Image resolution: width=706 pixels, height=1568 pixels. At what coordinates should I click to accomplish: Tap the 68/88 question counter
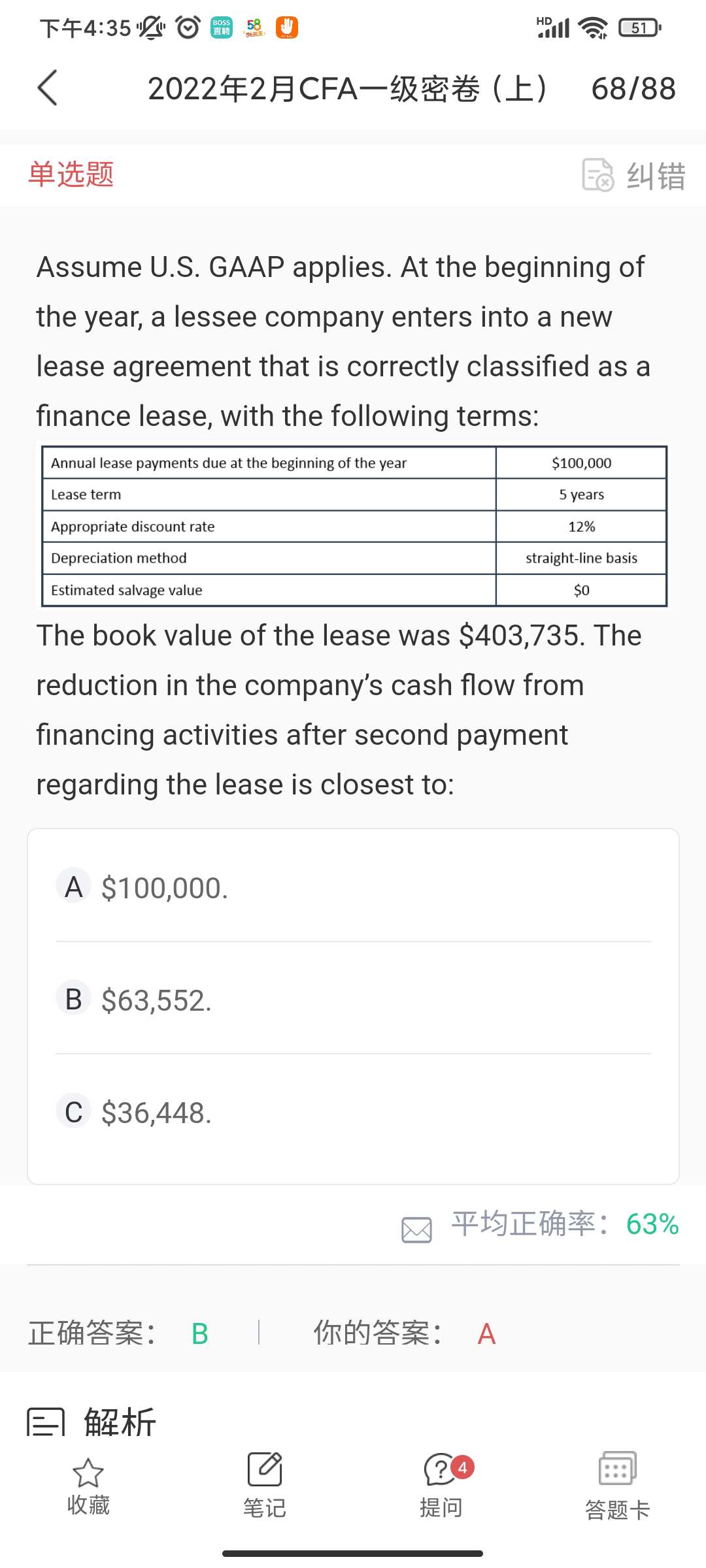click(633, 89)
